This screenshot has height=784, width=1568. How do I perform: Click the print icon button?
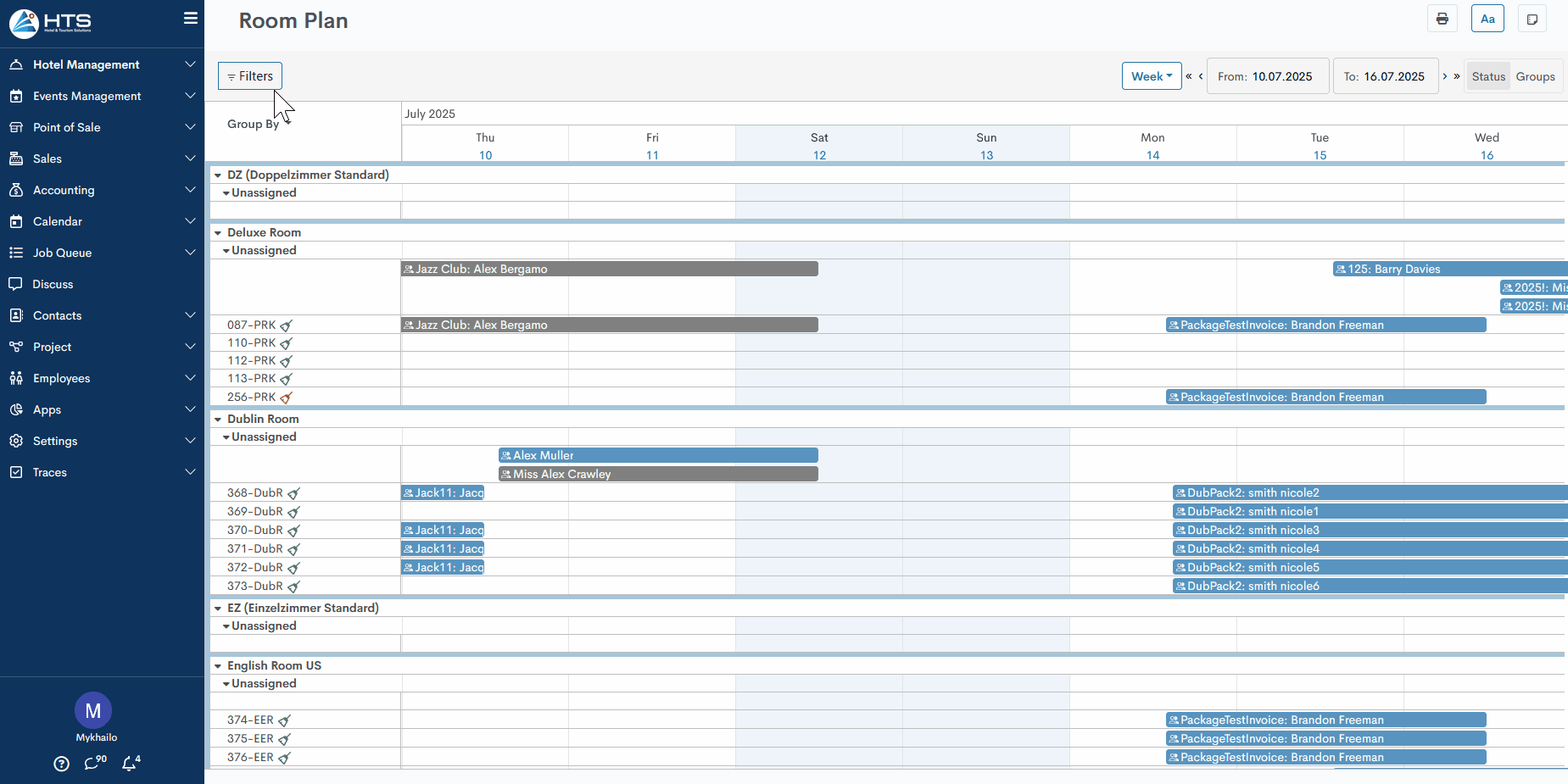pyautogui.click(x=1442, y=19)
